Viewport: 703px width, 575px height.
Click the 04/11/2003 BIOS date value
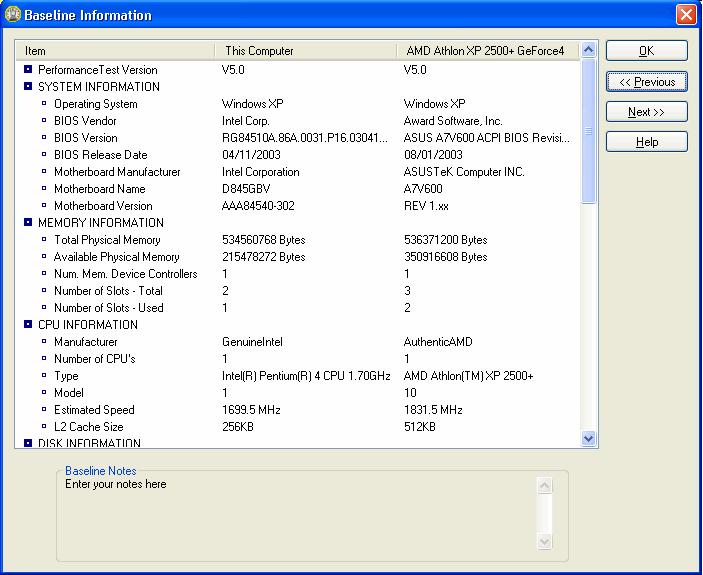(251, 155)
